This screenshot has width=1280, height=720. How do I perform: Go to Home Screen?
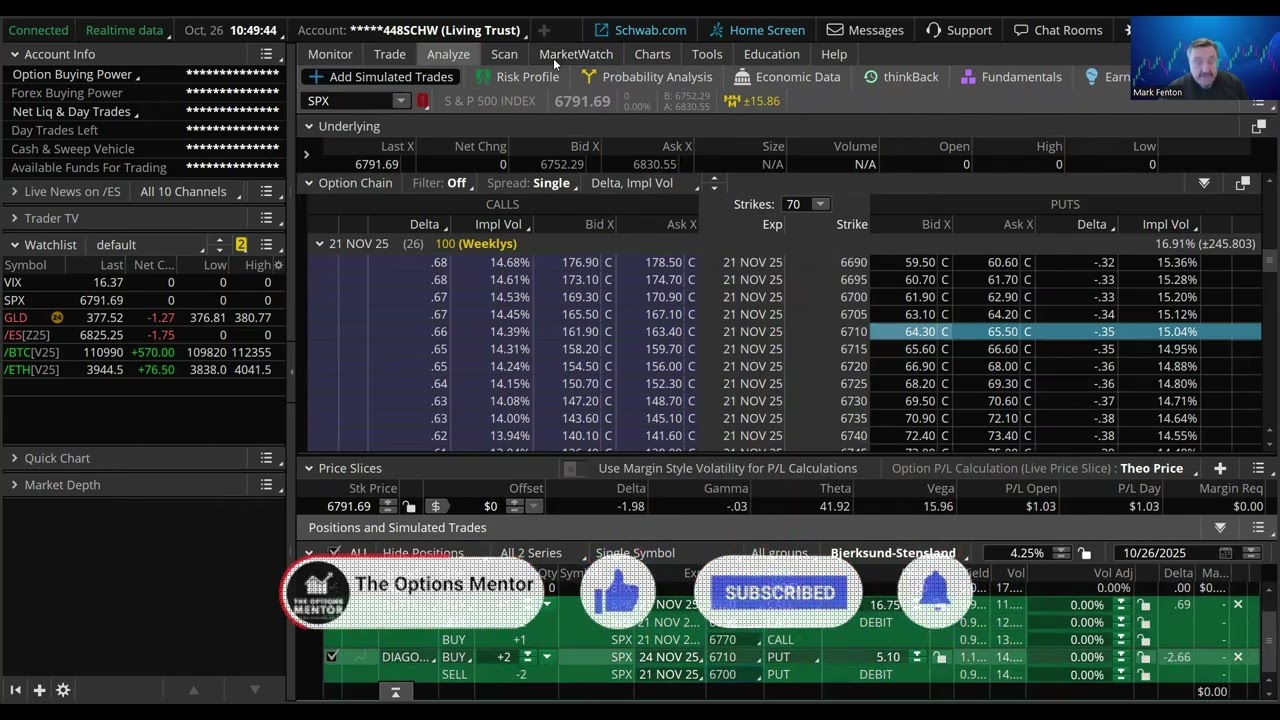point(756,30)
